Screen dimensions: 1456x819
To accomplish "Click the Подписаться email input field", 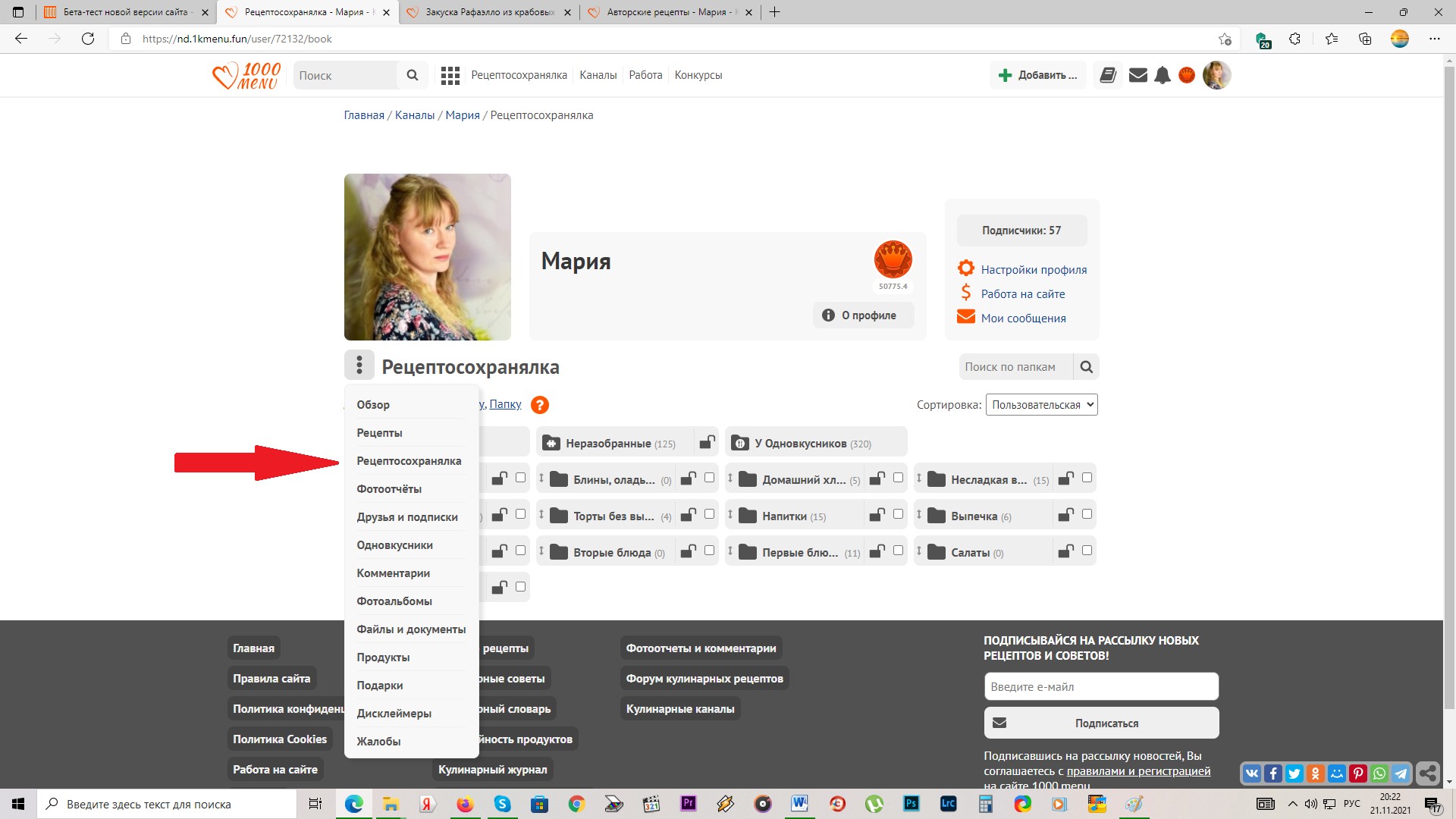I will [x=1100, y=686].
